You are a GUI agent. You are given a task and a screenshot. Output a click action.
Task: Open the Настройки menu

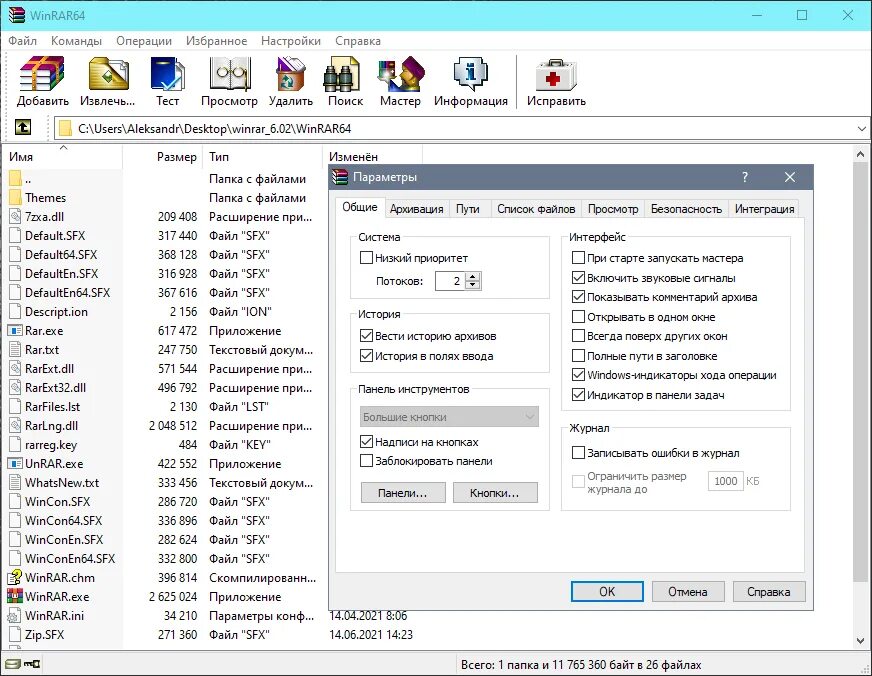291,41
